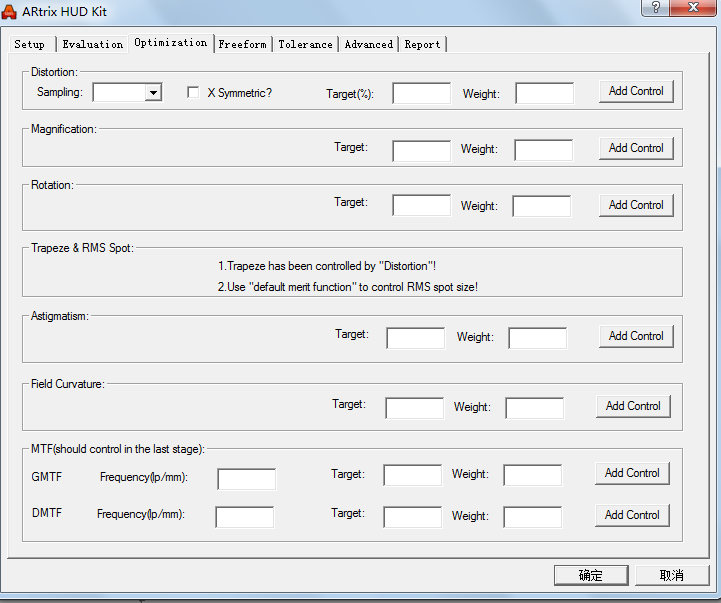Cancel with the 取消 button
This screenshot has height=603, width=721.
[672, 575]
